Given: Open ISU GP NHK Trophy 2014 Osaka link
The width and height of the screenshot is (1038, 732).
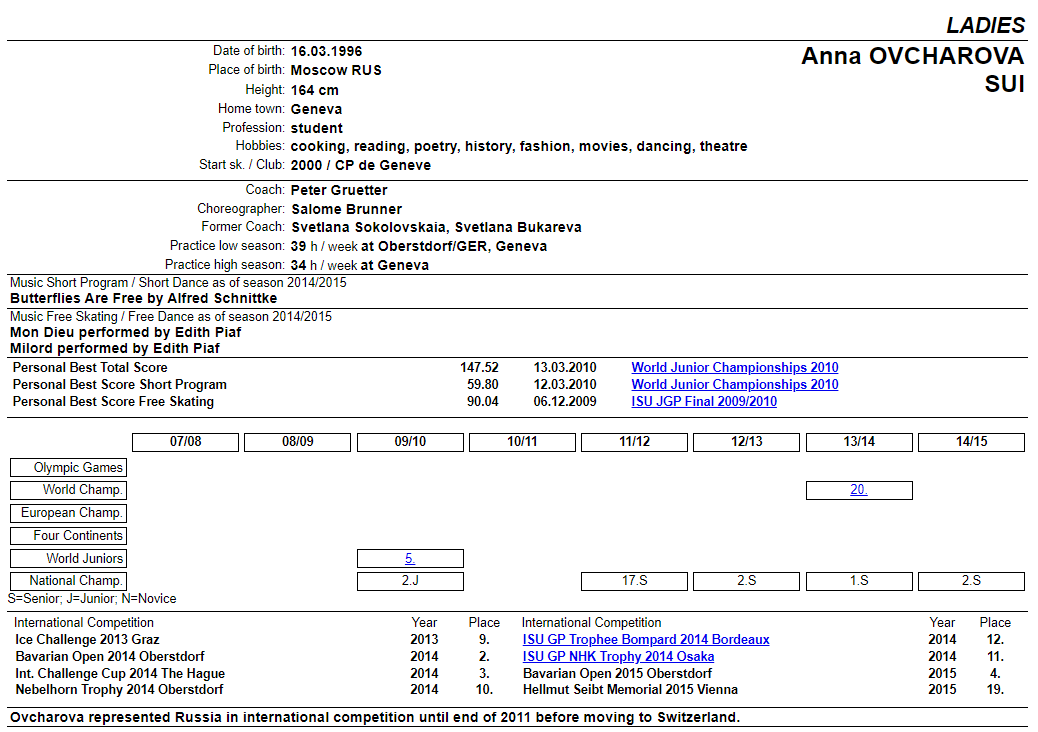Looking at the screenshot, I should tap(618, 657).
